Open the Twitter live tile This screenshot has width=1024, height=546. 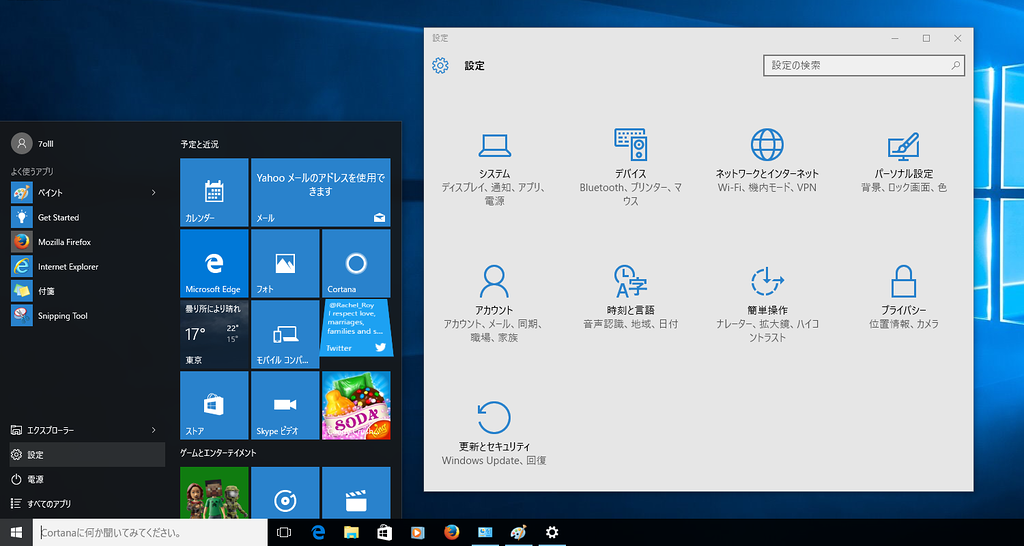click(x=356, y=328)
